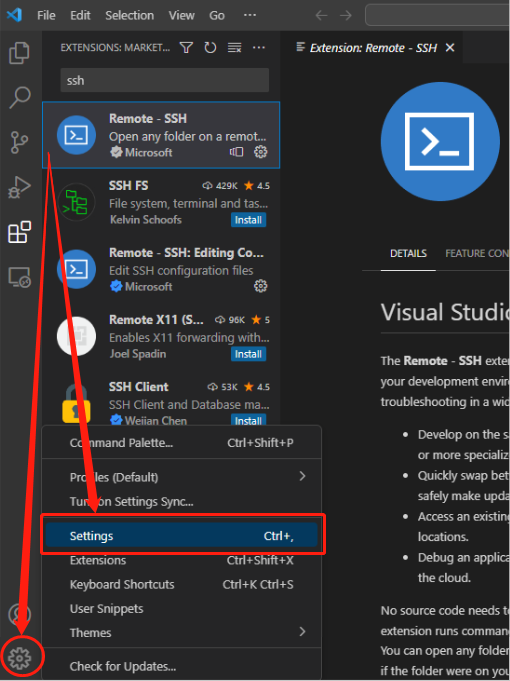Open the Search view in activity bar

[x=20, y=97]
